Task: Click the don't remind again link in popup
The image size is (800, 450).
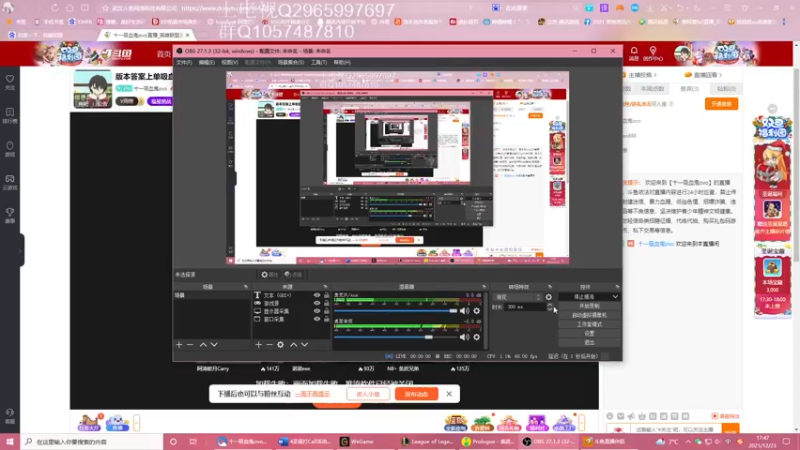Action: (x=312, y=394)
